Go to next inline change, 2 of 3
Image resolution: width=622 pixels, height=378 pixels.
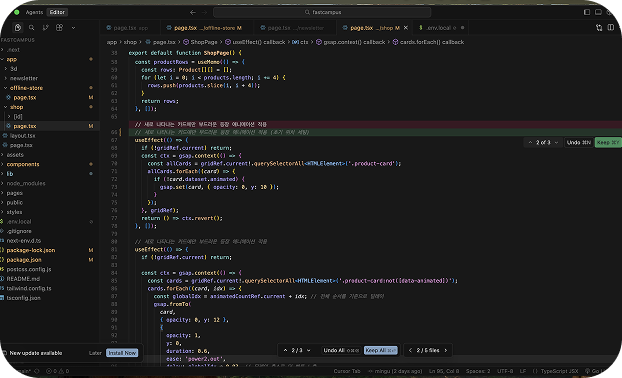click(556, 142)
